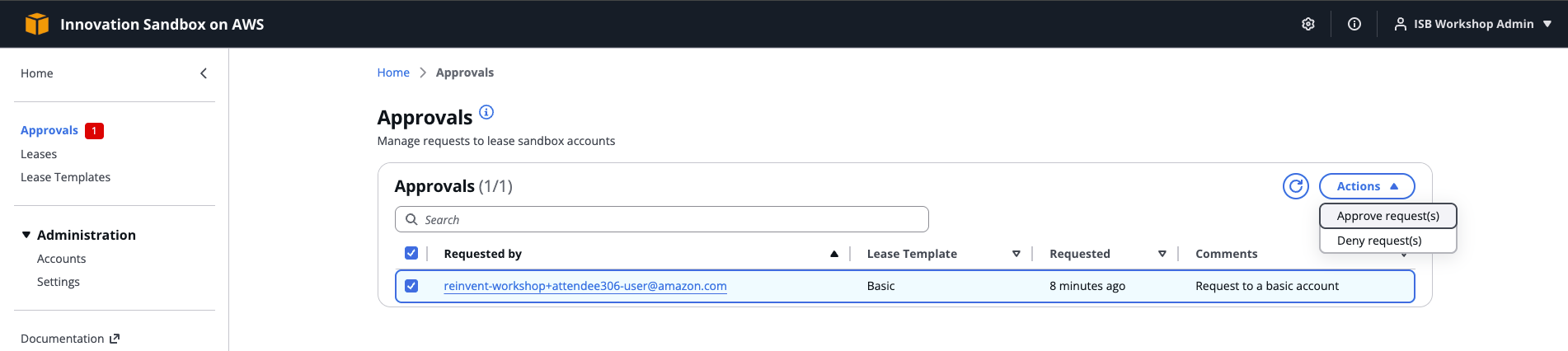This screenshot has width=1568, height=351.
Task: Uncheck the attendee306 request row checkbox
Action: 411,286
